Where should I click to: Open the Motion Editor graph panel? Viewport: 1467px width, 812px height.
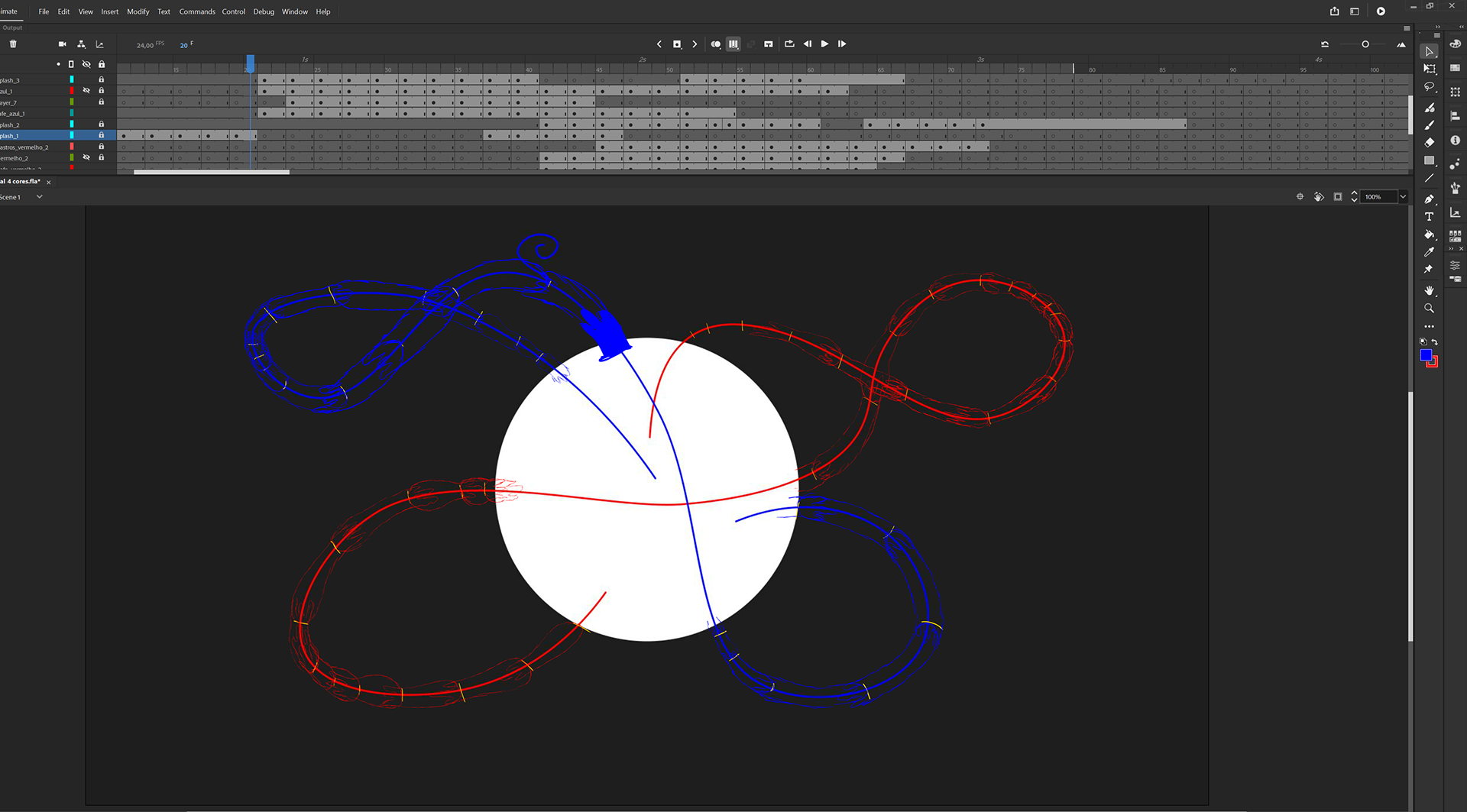(x=1455, y=212)
